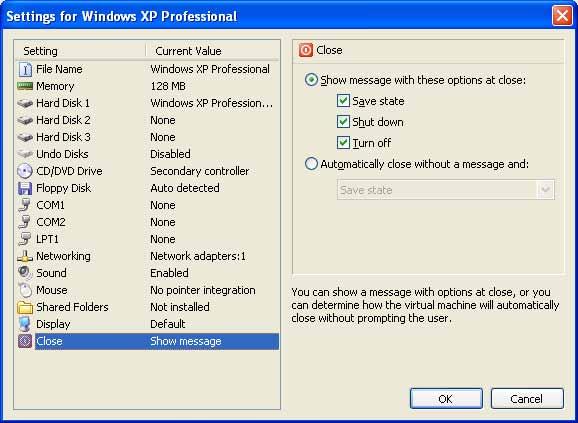Select the Networking adapter icon
578x423 pixels.
[25, 256]
